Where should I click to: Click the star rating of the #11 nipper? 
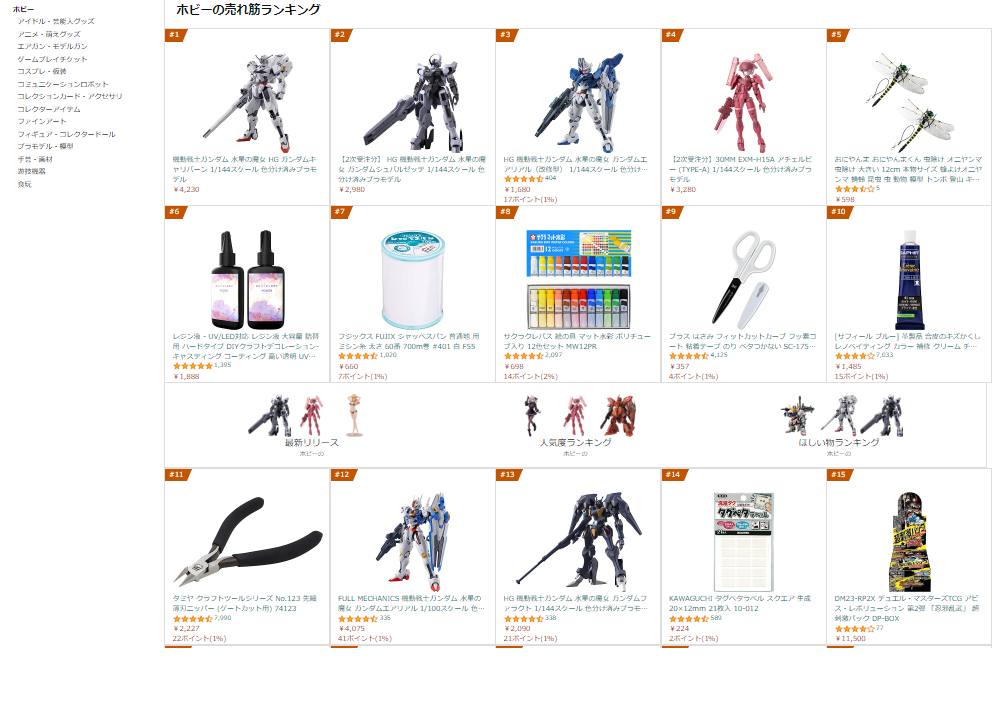pyautogui.click(x=192, y=619)
